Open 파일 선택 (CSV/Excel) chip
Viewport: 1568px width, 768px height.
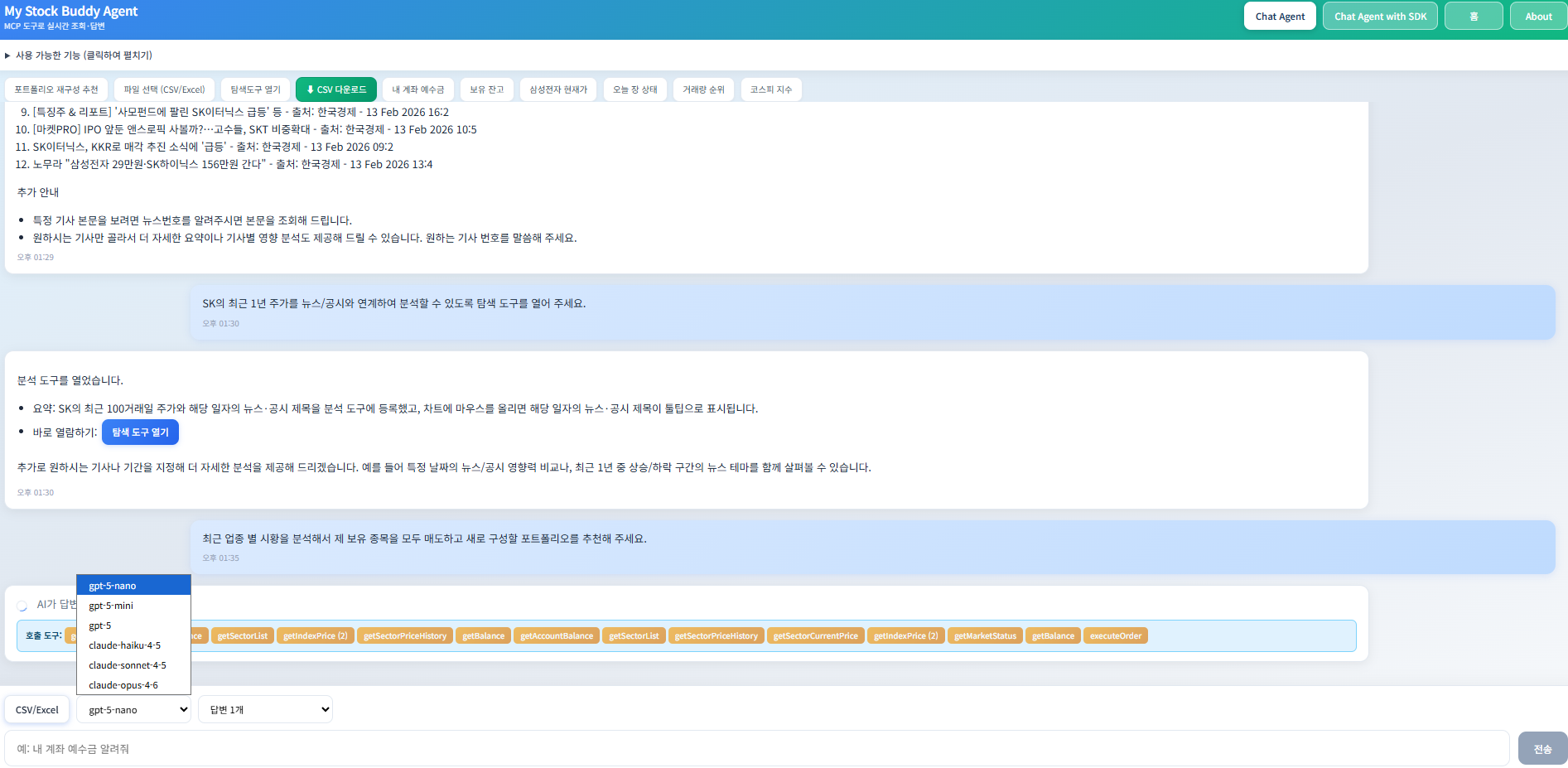(164, 89)
